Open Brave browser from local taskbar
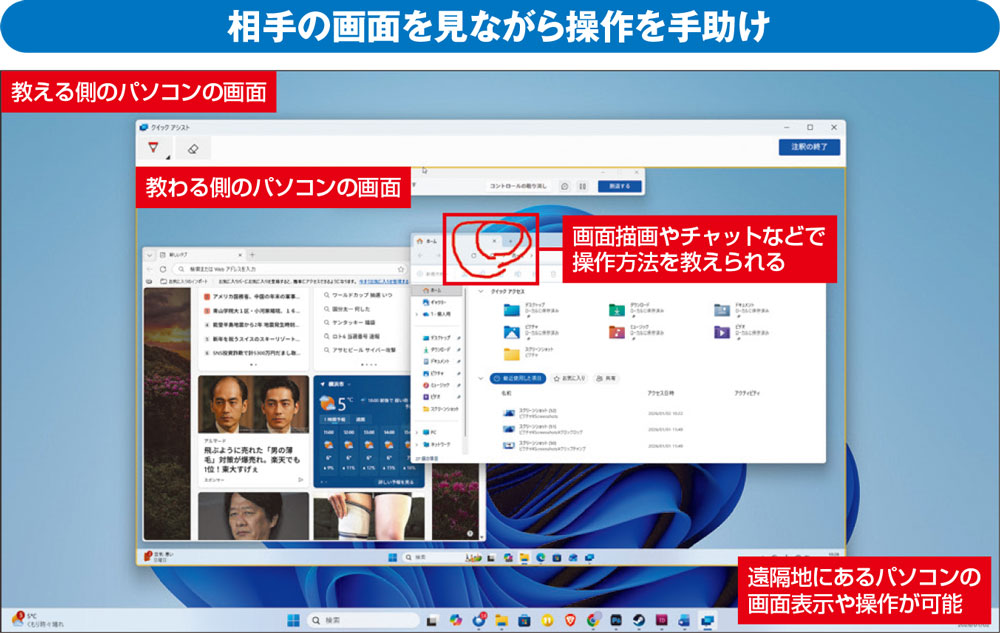1000x633 pixels. pos(570,620)
